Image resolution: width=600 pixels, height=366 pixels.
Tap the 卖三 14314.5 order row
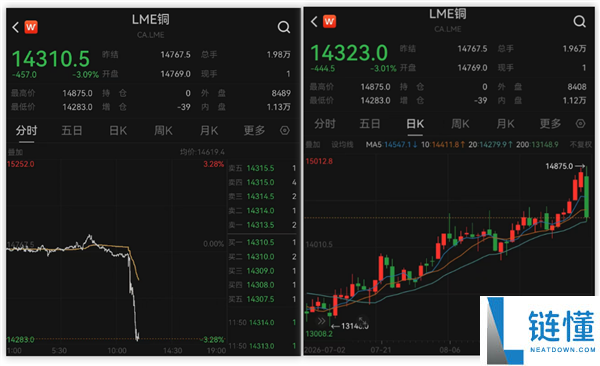(x=262, y=196)
